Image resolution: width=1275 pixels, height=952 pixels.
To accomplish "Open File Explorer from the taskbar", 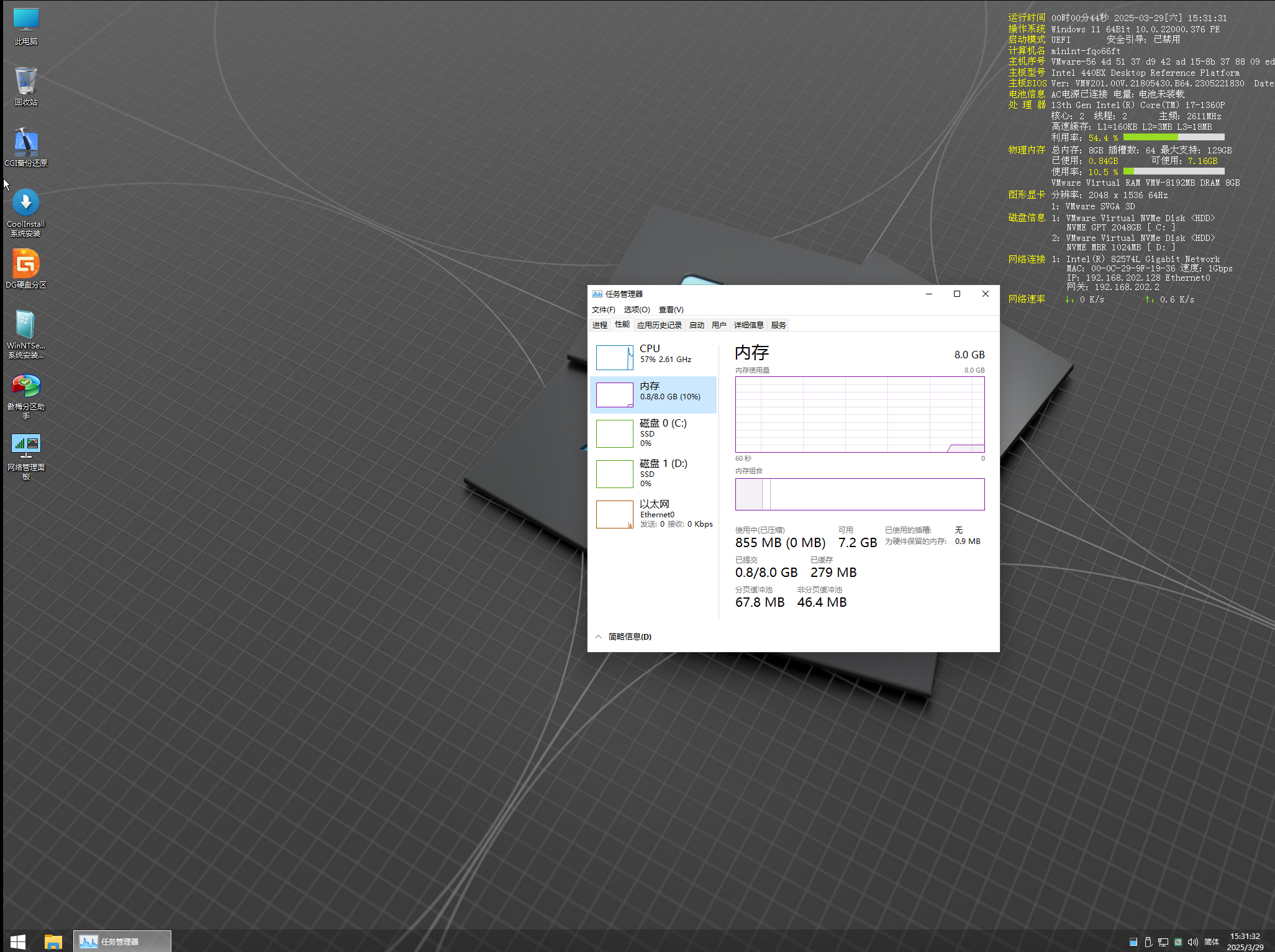I will (53, 941).
